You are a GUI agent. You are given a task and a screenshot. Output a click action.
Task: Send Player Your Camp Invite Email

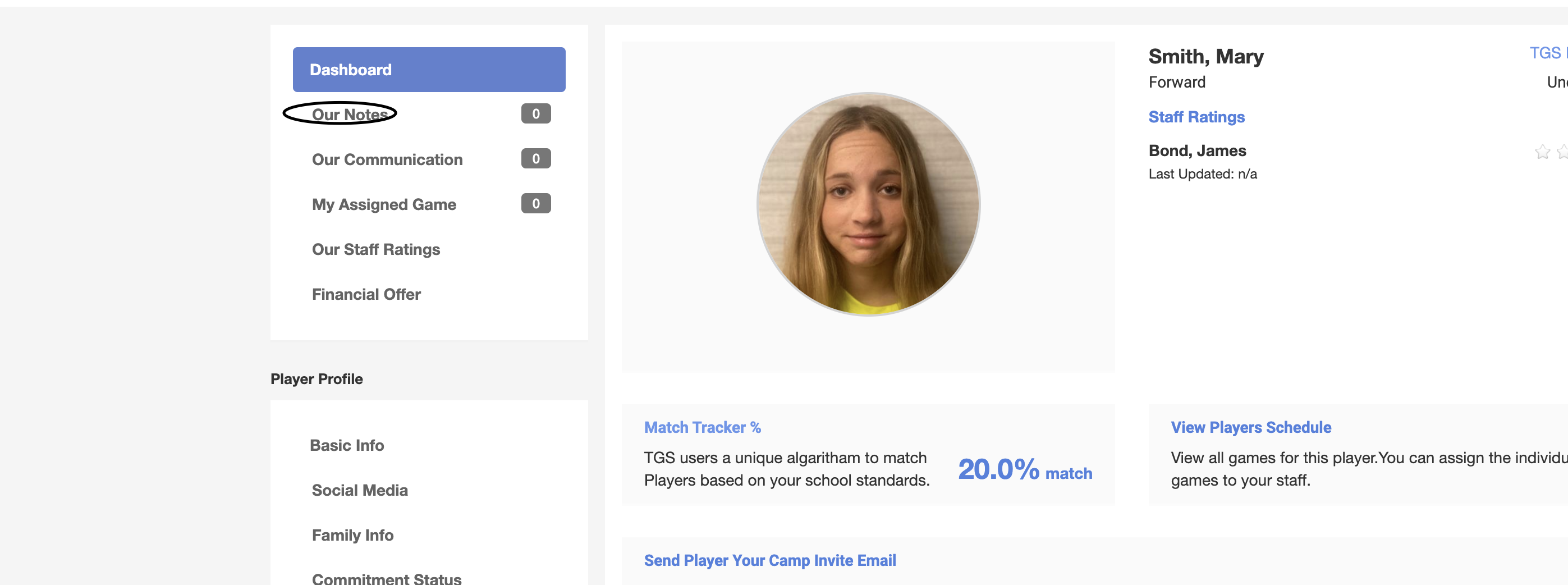click(x=769, y=560)
